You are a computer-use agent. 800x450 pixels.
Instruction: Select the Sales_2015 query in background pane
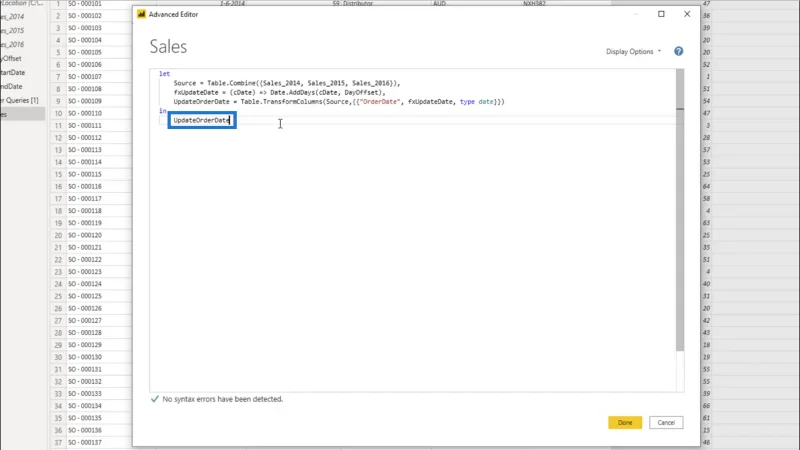[12, 30]
